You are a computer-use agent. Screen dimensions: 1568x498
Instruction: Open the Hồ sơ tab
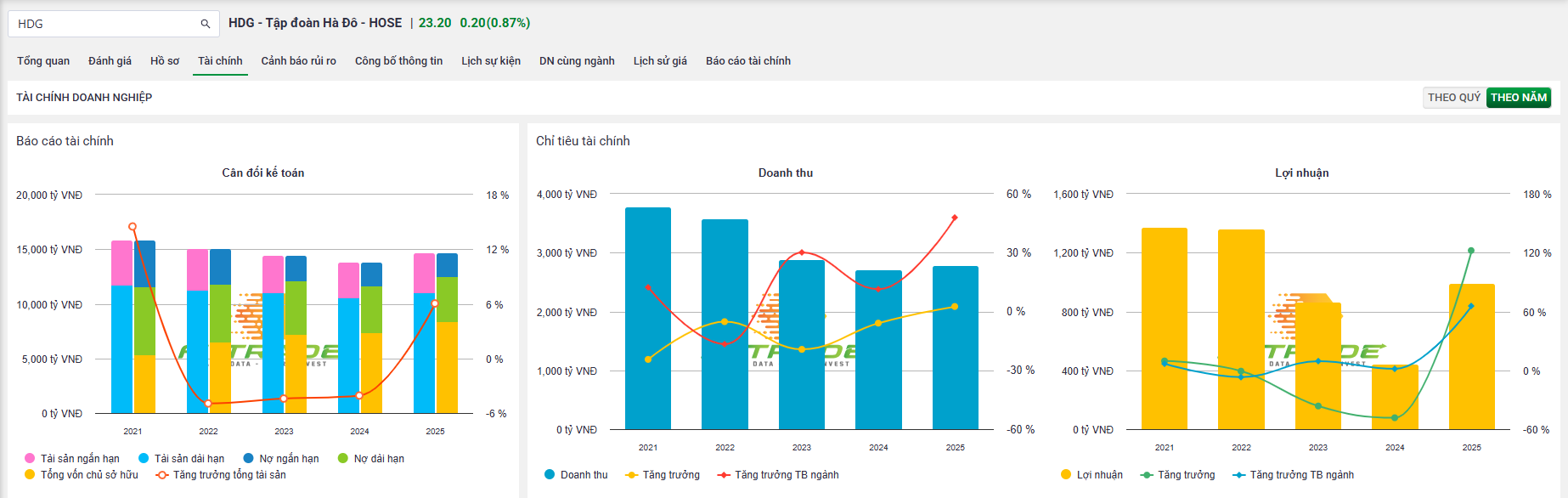[165, 61]
